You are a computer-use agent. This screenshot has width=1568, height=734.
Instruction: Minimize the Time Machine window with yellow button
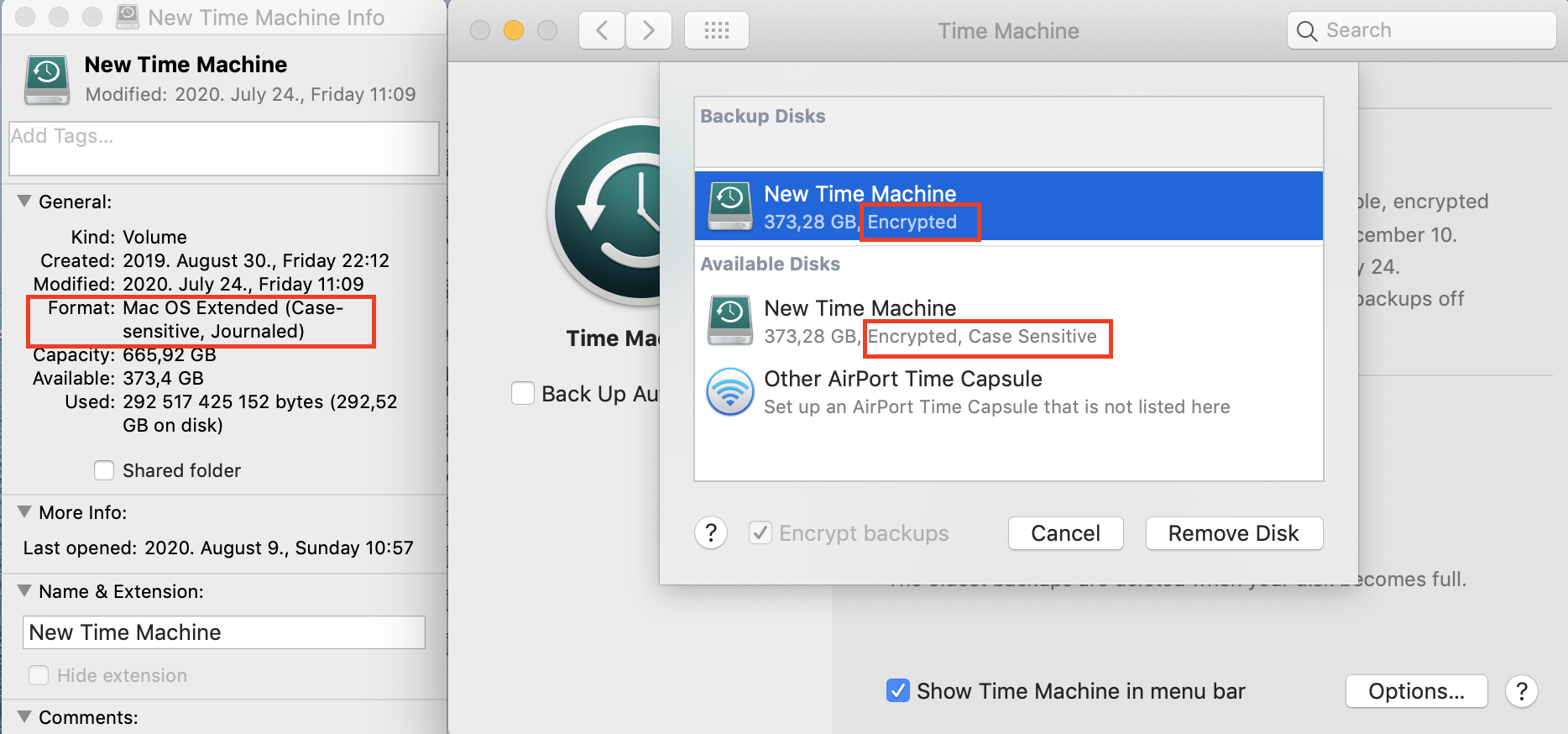(514, 30)
